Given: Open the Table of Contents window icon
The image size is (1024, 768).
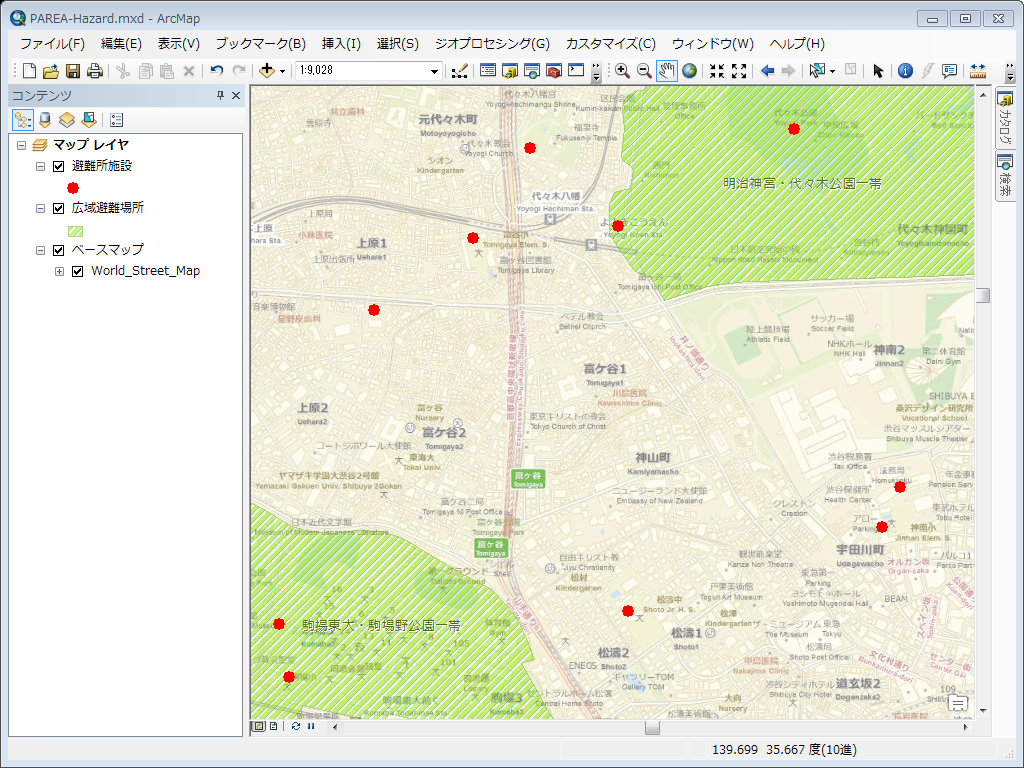Looking at the screenshot, I should [x=488, y=71].
